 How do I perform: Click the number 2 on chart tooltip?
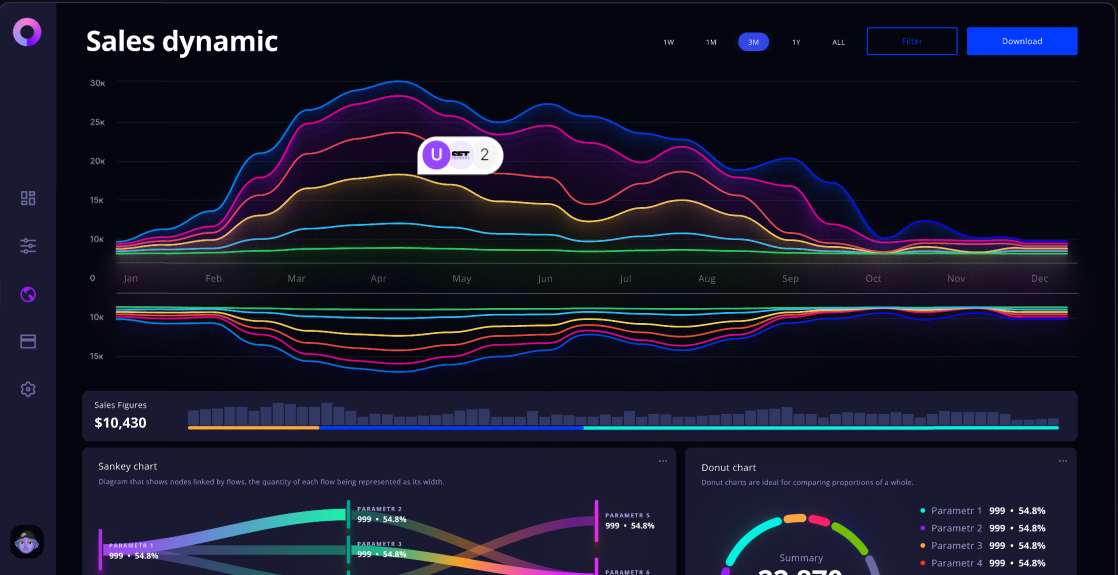pyautogui.click(x=485, y=155)
